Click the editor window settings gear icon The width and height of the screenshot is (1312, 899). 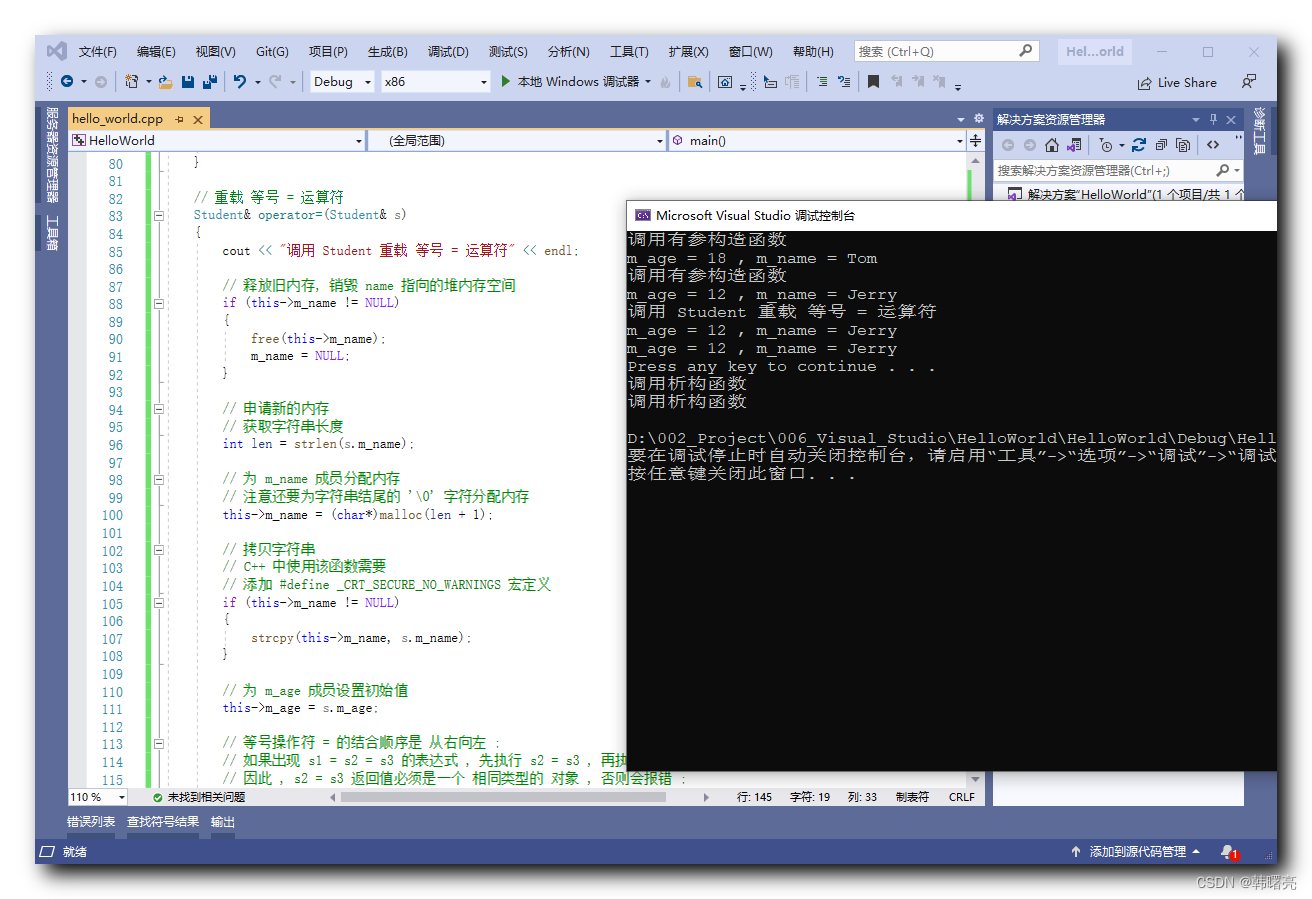(x=978, y=118)
